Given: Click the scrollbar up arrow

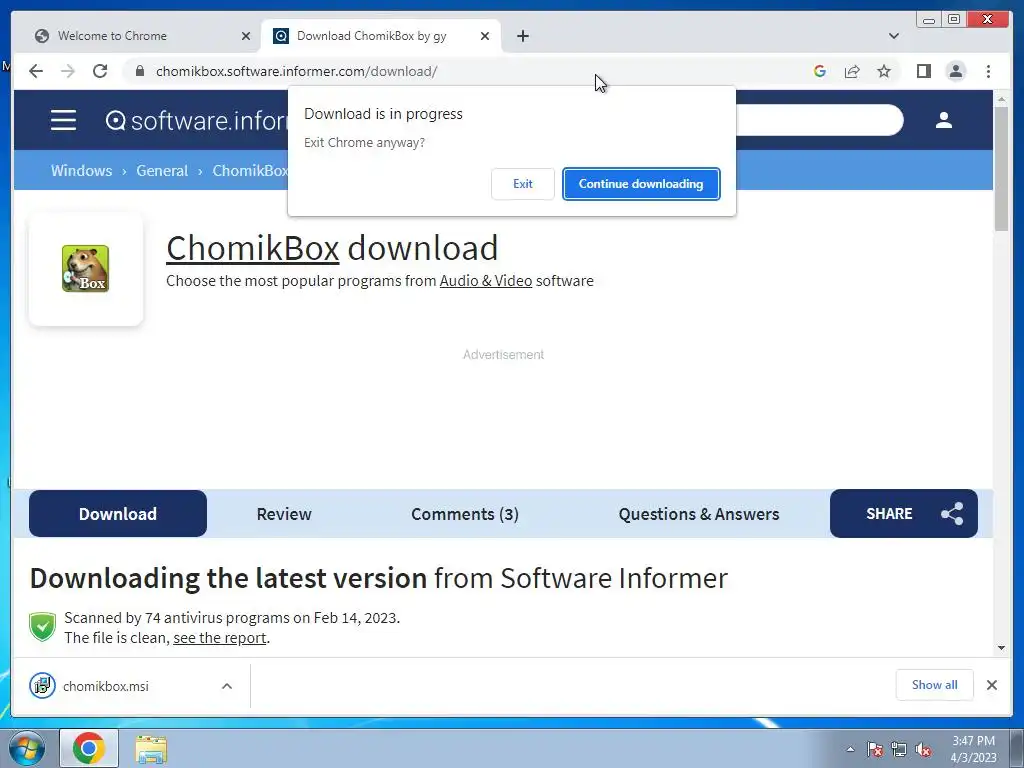Looking at the screenshot, I should 1002,99.
